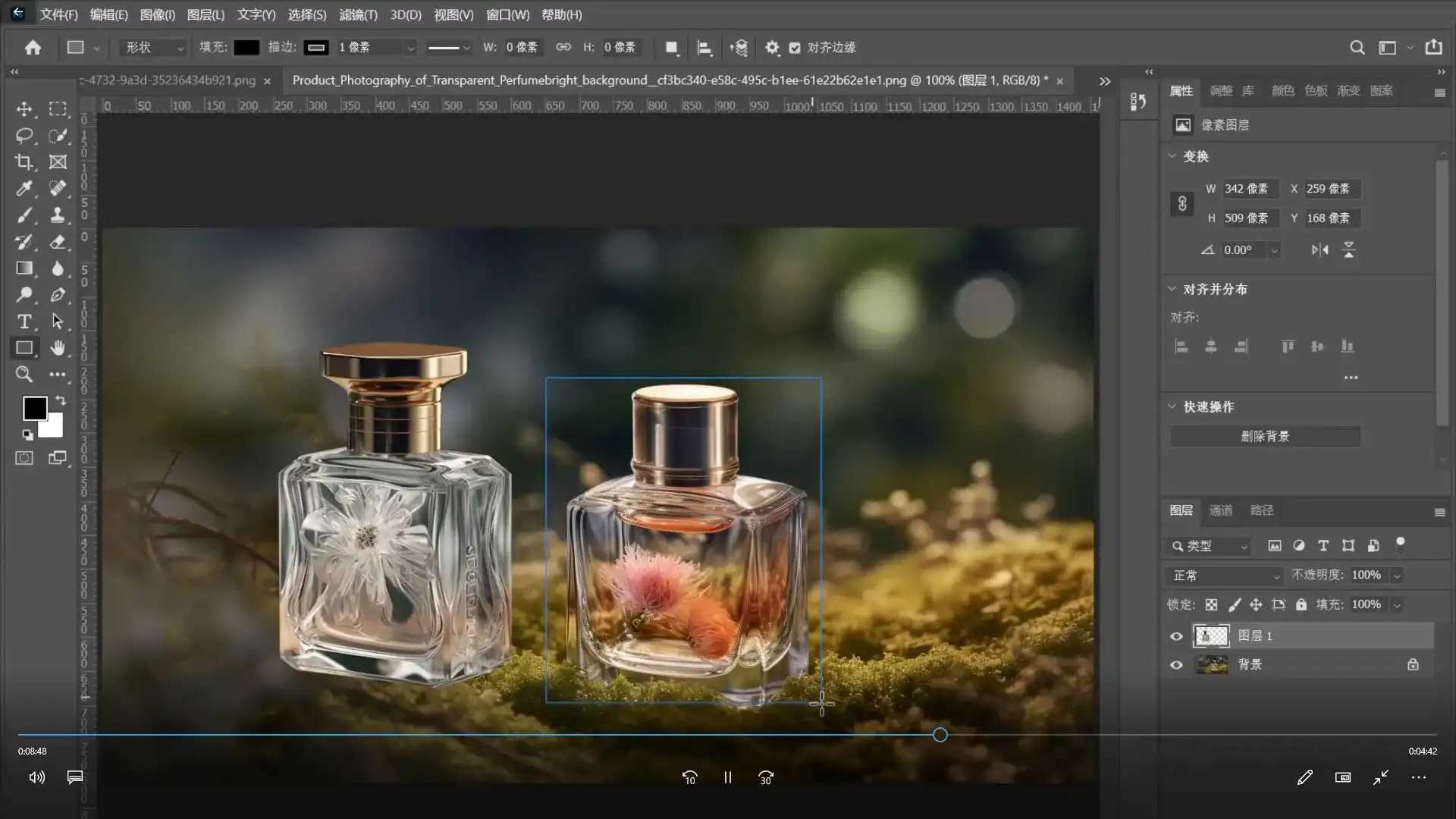Toggle the 对齐边缘 checkbox
Screen dimensions: 1456x819
click(795, 48)
